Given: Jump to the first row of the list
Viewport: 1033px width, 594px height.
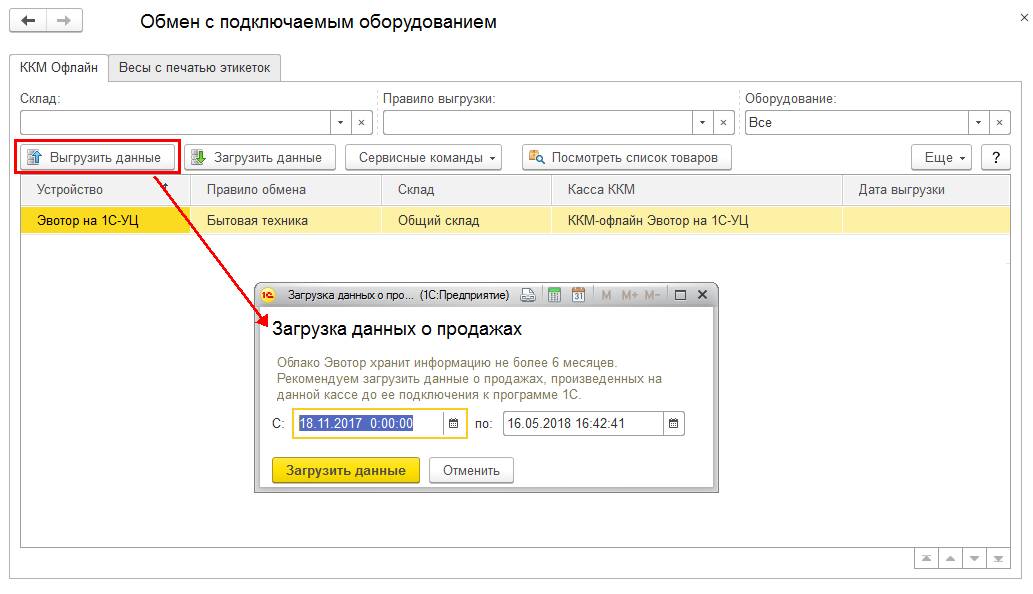Looking at the screenshot, I should click(926, 558).
